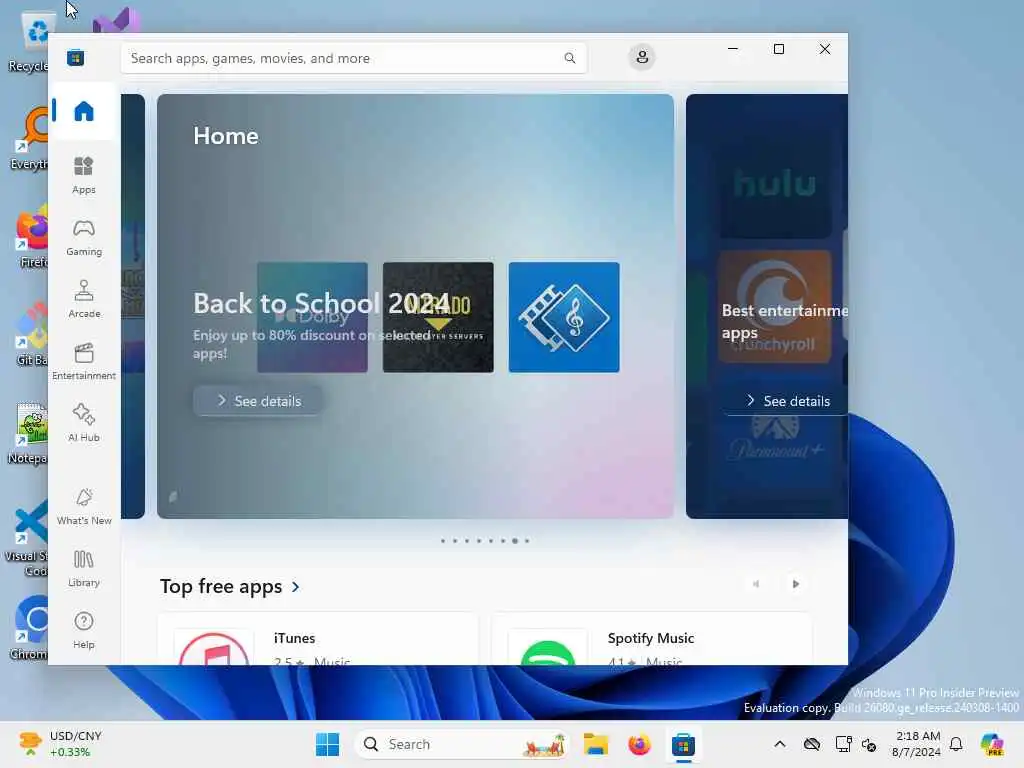The width and height of the screenshot is (1024, 768).
Task: Click the display/network tray icon
Action: [843, 744]
